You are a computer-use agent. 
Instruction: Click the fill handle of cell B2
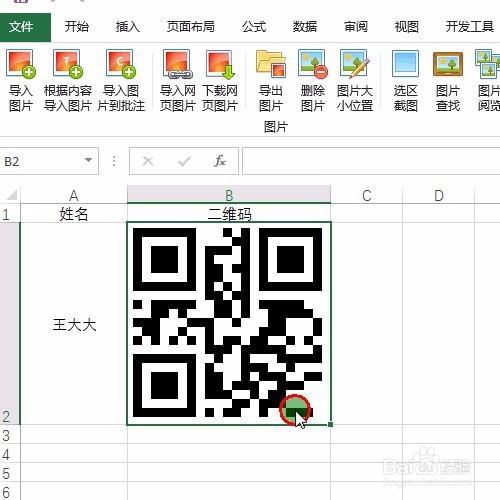tap(330, 424)
